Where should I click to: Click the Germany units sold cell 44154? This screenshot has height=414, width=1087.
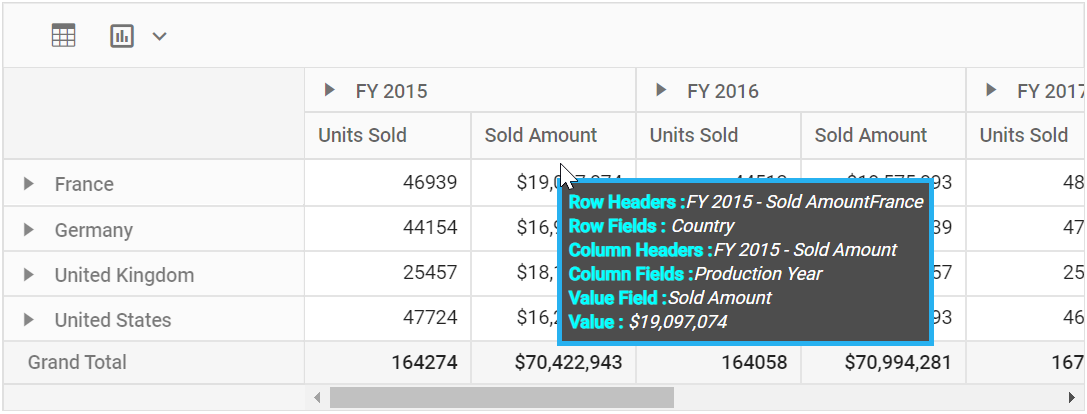point(388,228)
